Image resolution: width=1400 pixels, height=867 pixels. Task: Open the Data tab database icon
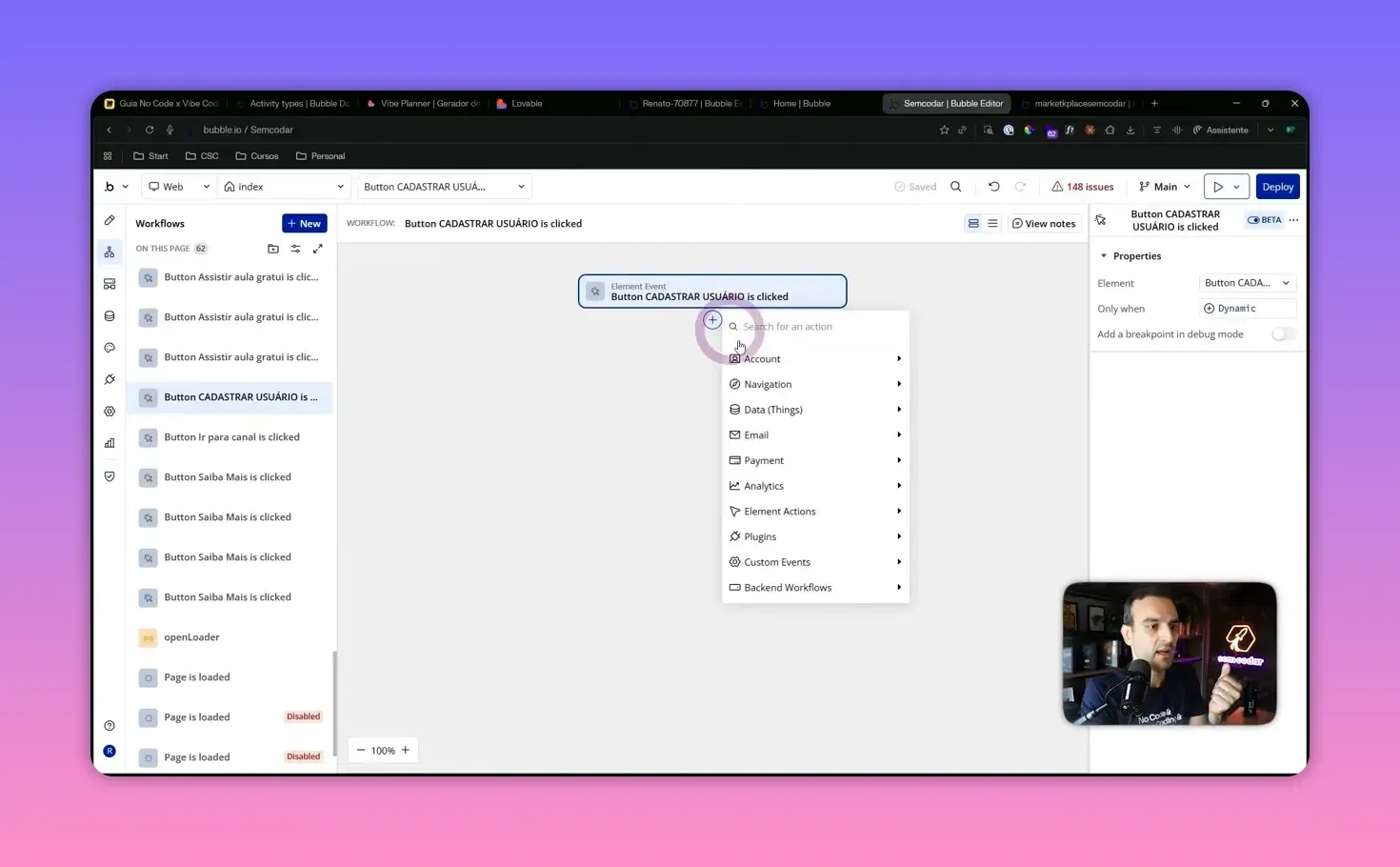point(110,316)
